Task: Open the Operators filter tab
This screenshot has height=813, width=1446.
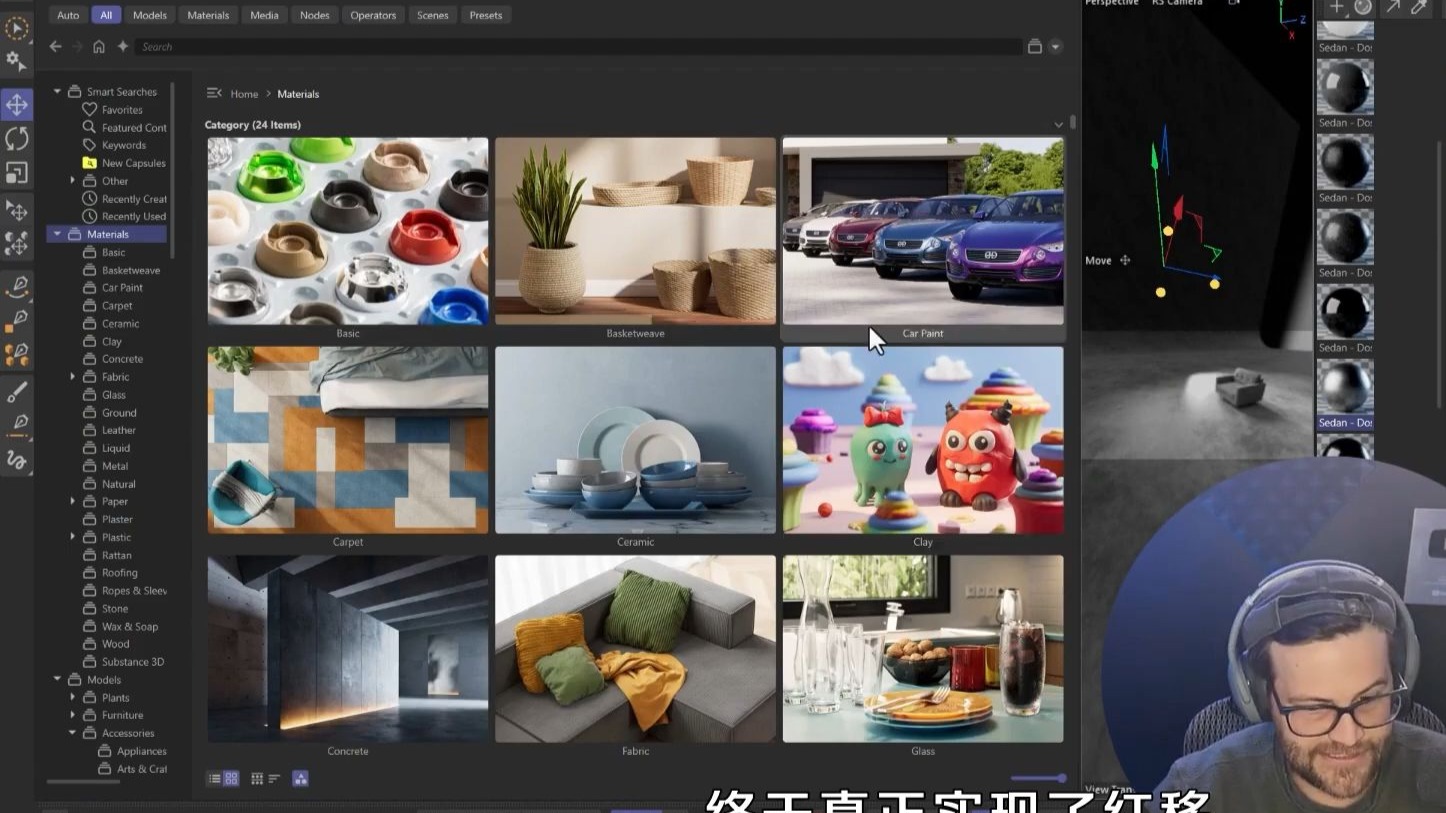Action: coord(373,15)
